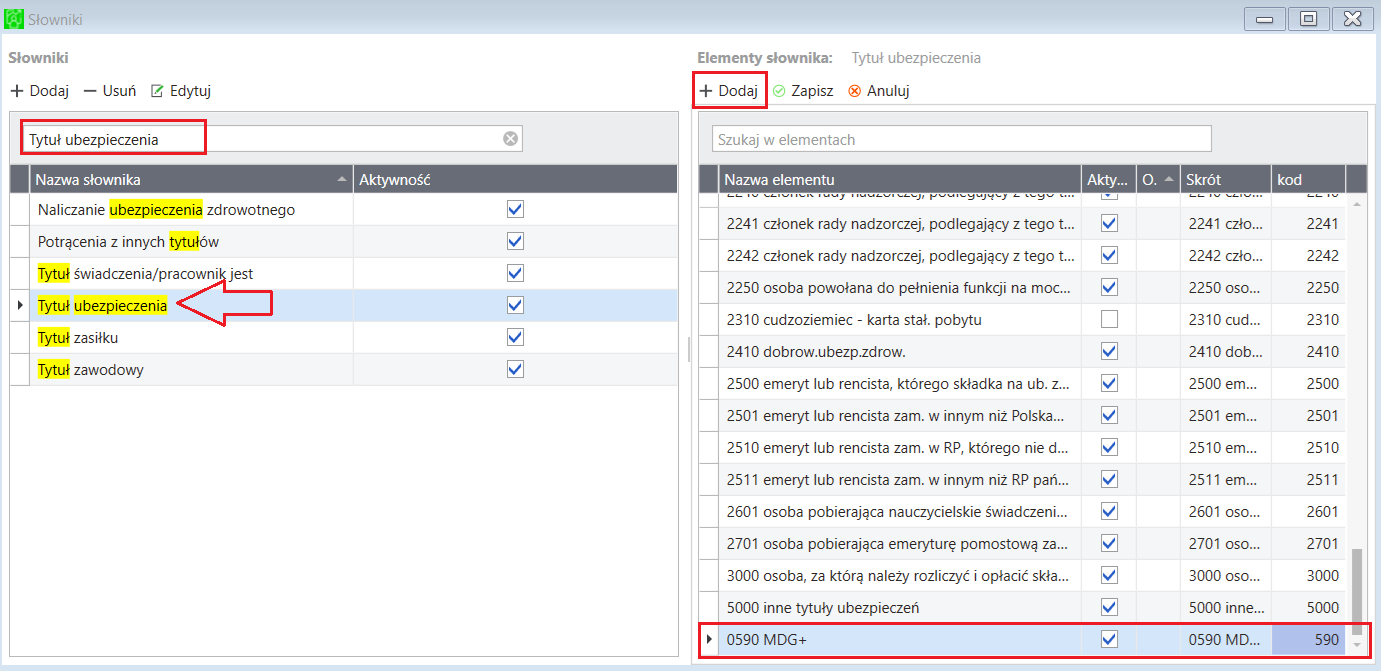
Task: Uncheck activity for 0590 MDG+ row
Action: (x=1109, y=639)
